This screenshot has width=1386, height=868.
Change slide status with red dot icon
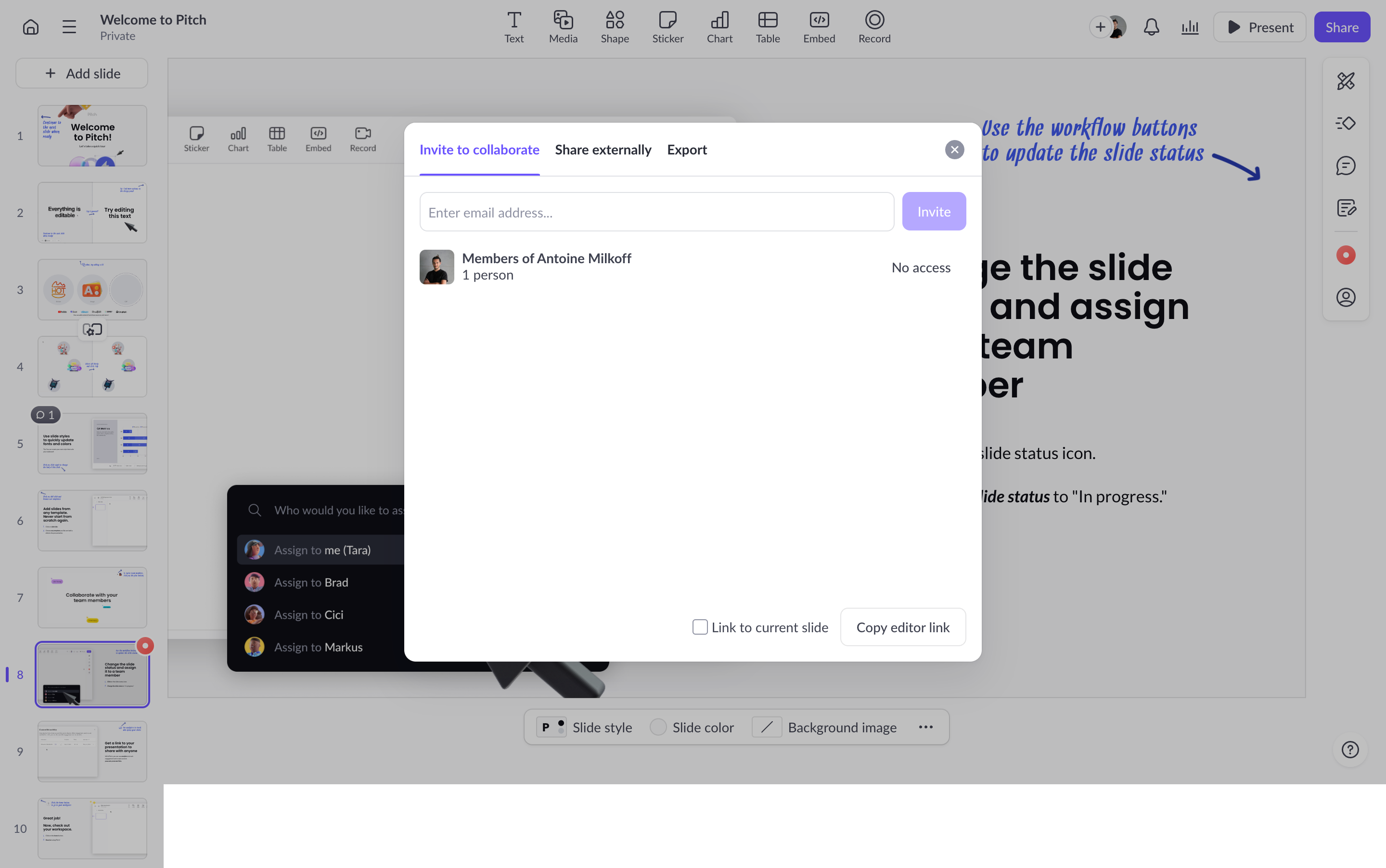pos(1345,255)
